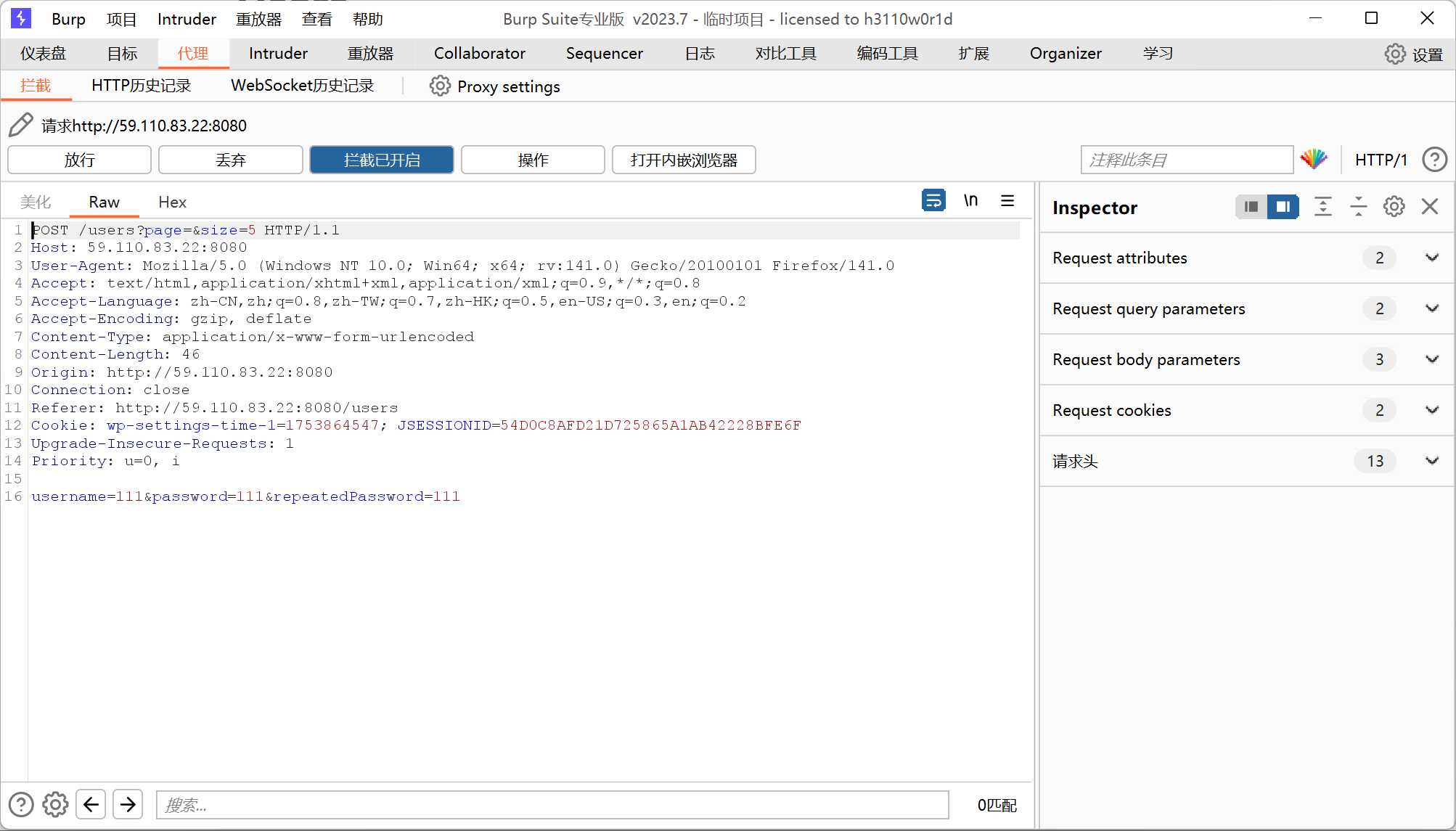Switch Inspector to right-docked layout
This screenshot has width=1456, height=831.
pyautogui.click(x=1283, y=207)
